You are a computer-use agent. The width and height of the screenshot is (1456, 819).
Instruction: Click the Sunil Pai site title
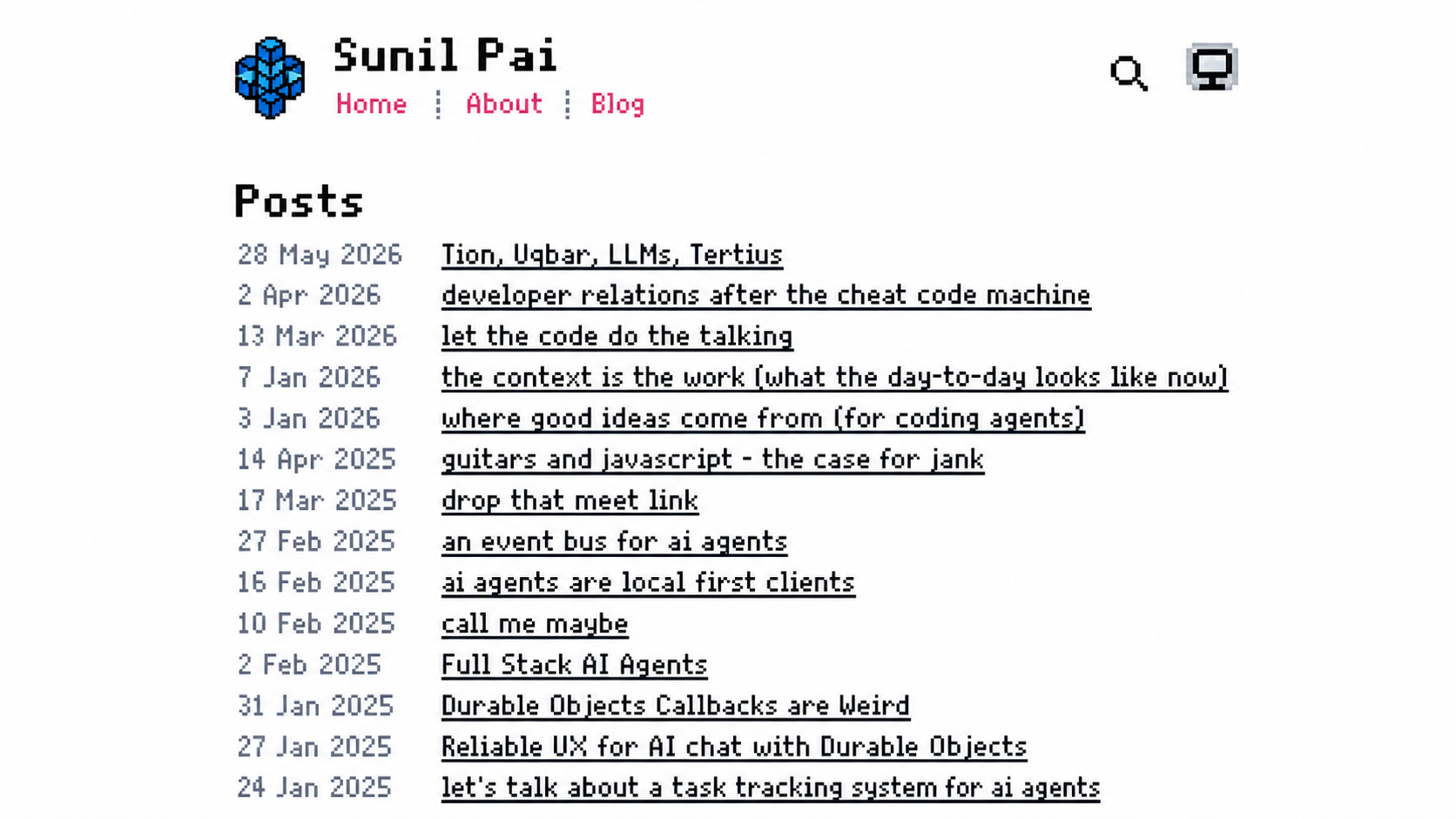click(x=445, y=56)
